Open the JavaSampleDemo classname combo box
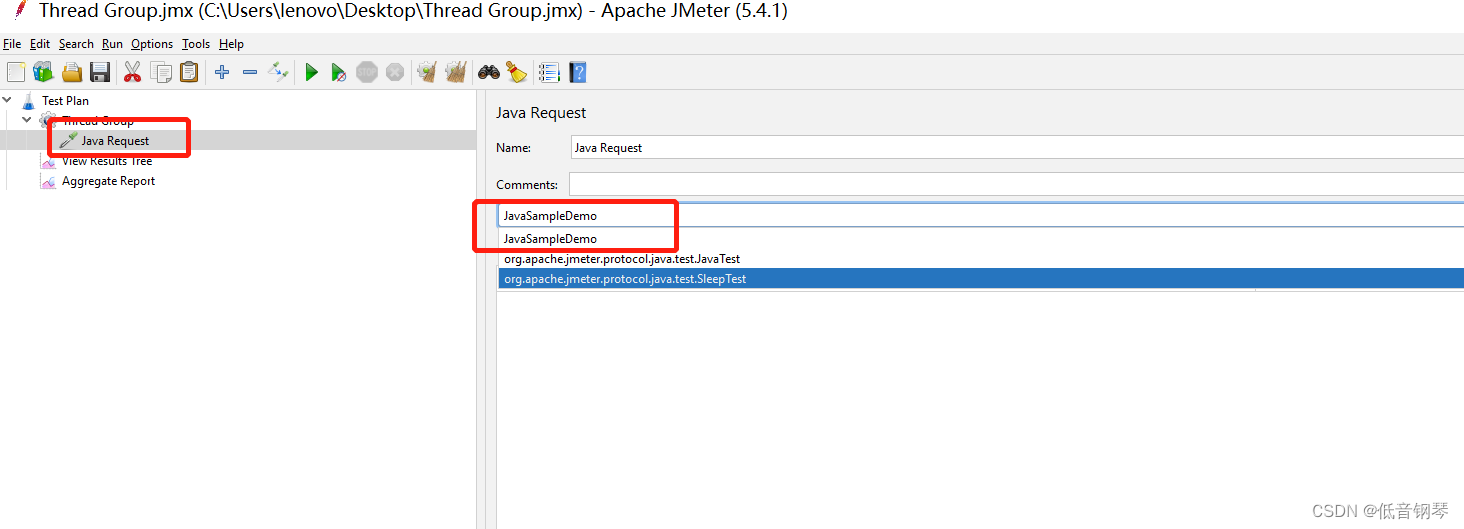This screenshot has height=529, width=1464. click(981, 215)
